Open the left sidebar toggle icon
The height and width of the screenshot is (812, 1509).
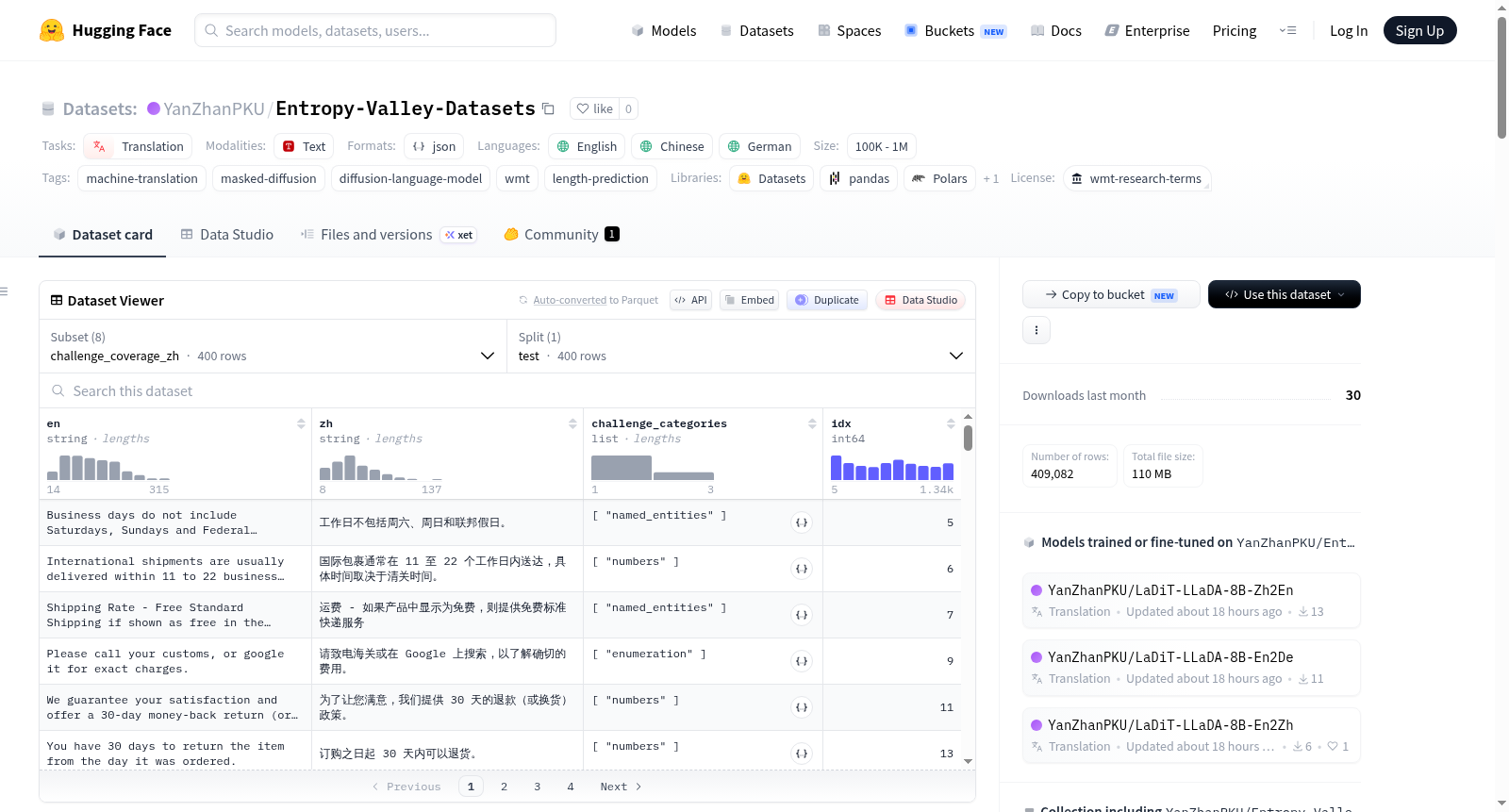coord(5,291)
